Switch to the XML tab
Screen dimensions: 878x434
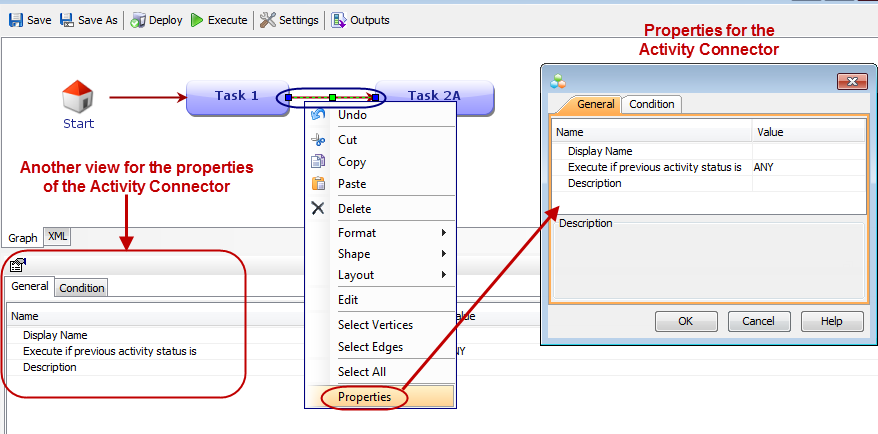[x=57, y=237]
